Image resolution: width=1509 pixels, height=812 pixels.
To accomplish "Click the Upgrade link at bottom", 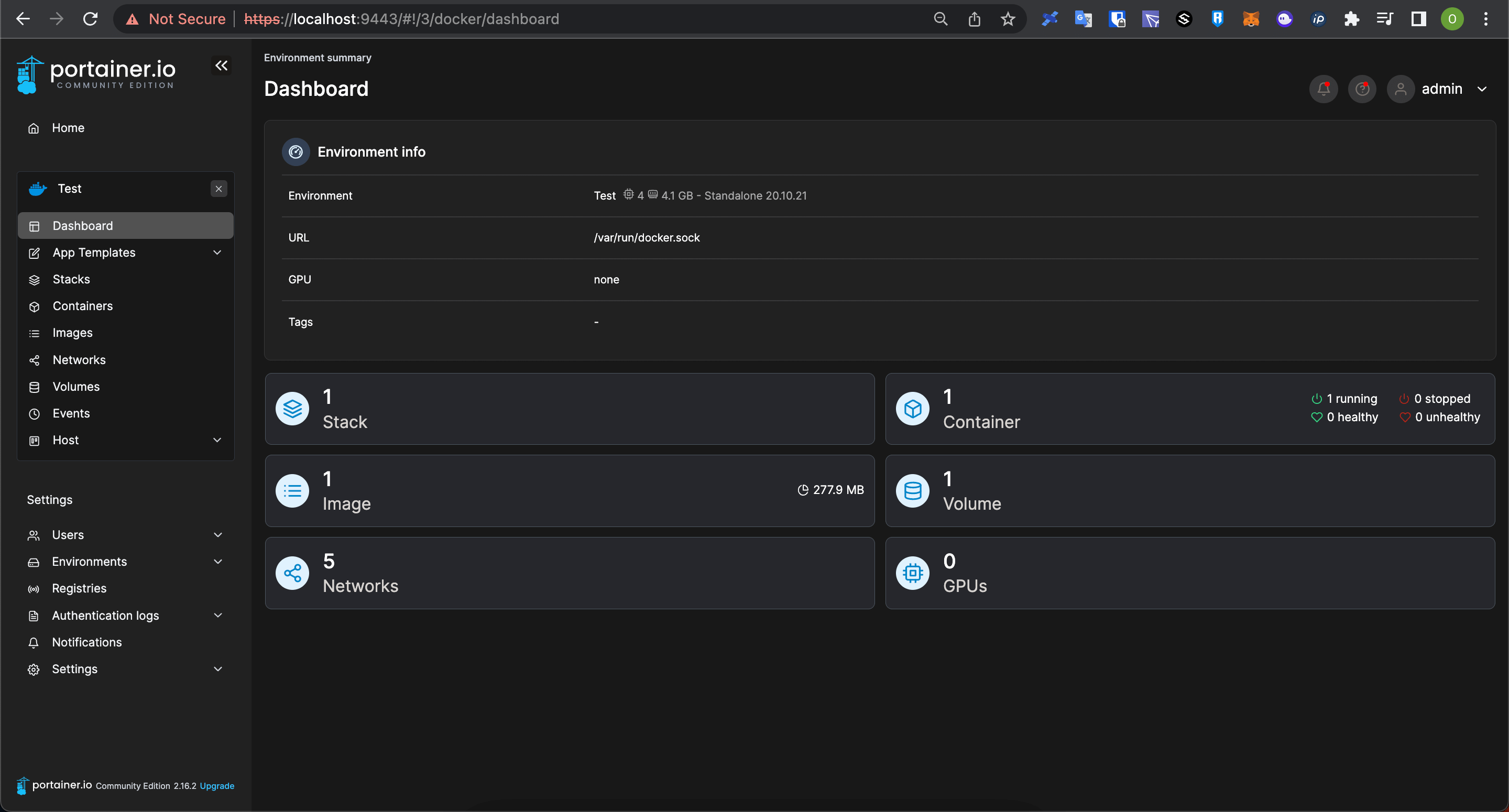I will 217,786.
